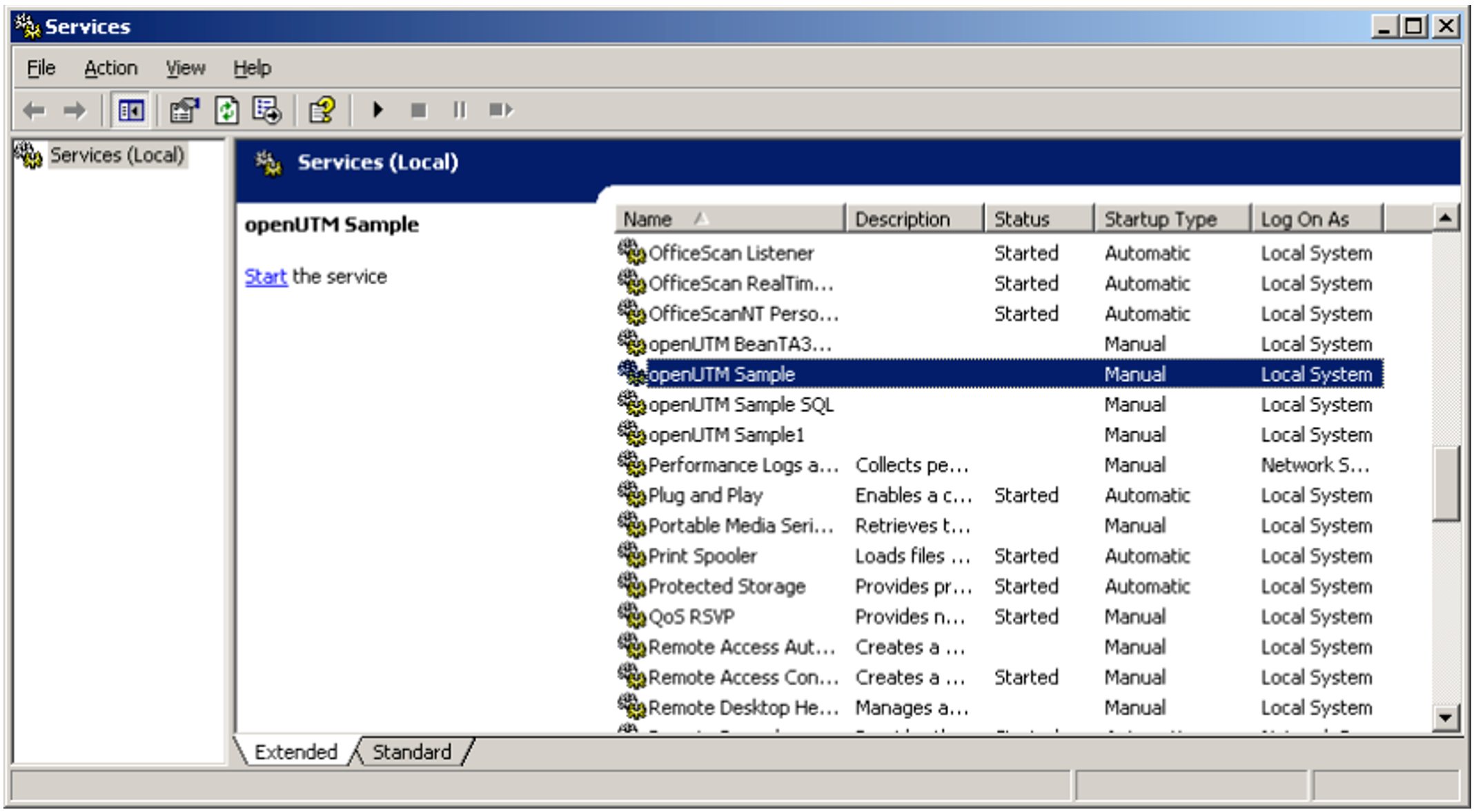This screenshot has width=1474, height=812.
Task: Open the View menu
Action: pos(185,68)
